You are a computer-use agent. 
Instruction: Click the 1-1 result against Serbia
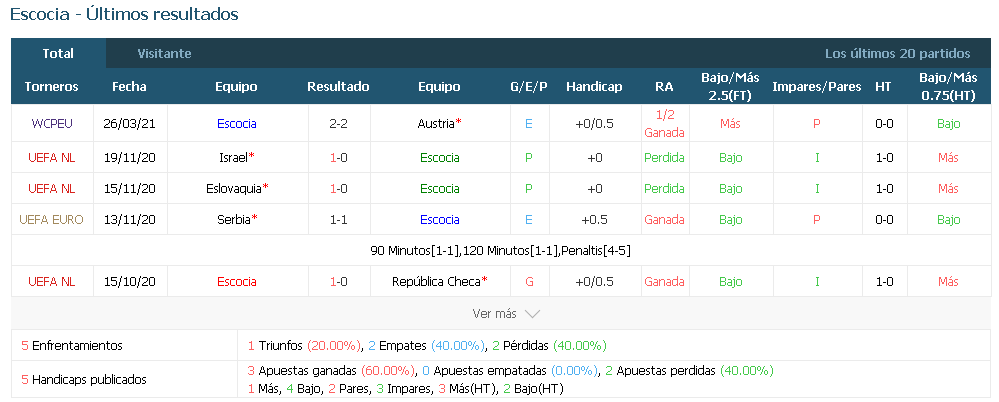coord(338,219)
